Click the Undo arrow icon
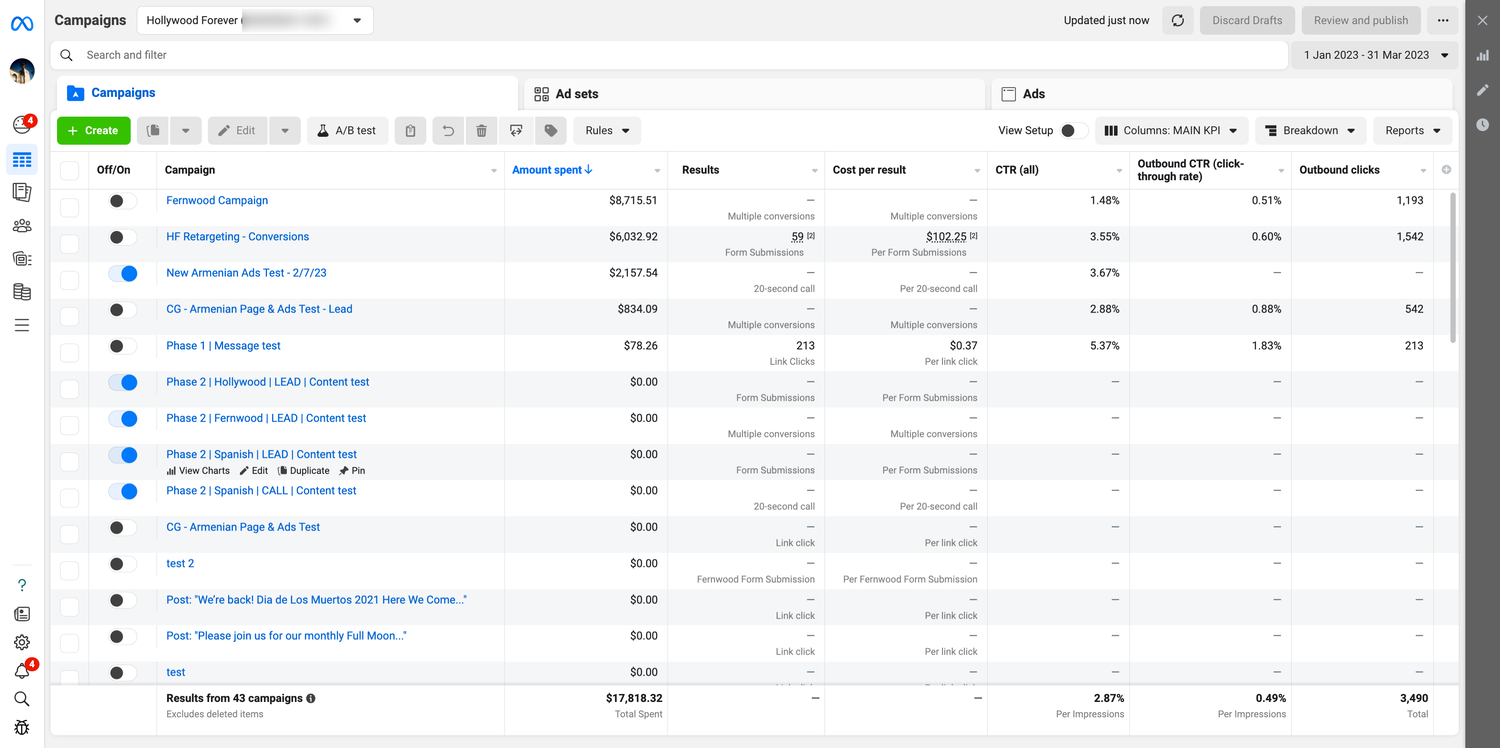Screen dimensions: 1500x748 (448, 131)
